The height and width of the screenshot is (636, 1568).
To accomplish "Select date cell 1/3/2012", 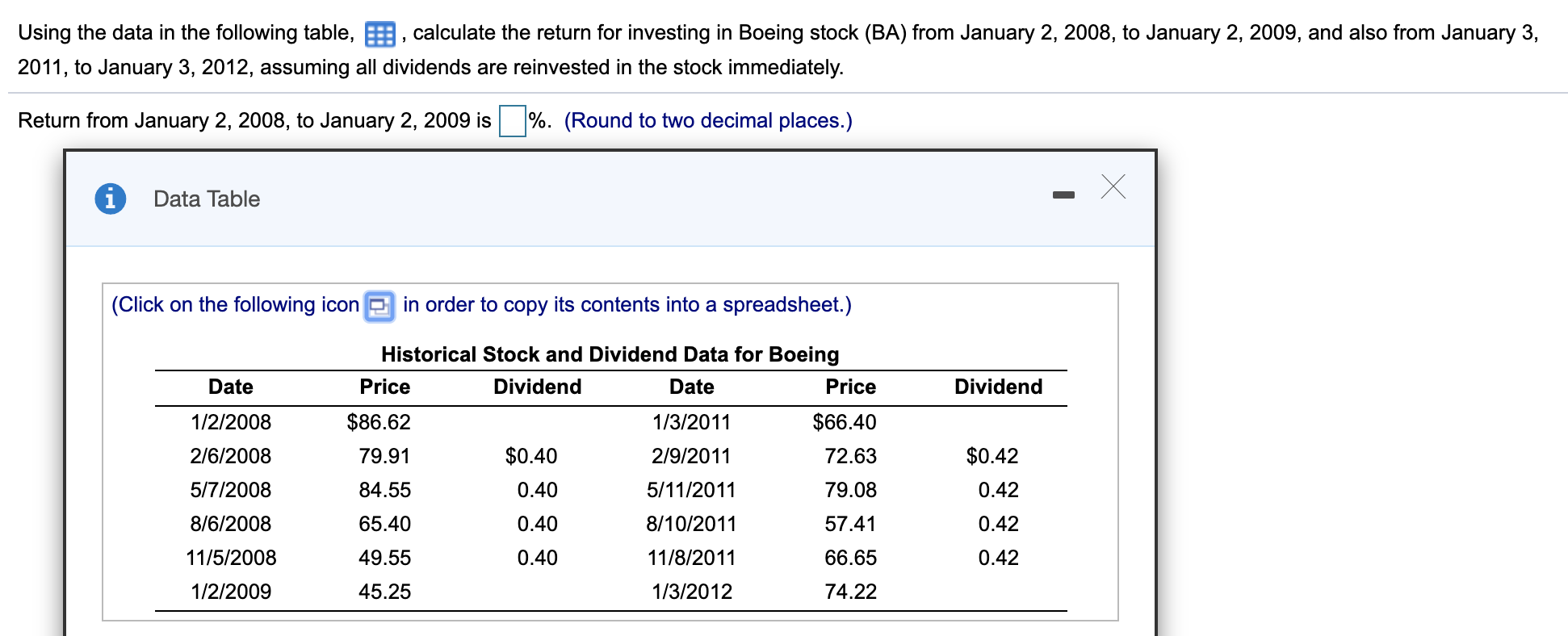I will 692,592.
